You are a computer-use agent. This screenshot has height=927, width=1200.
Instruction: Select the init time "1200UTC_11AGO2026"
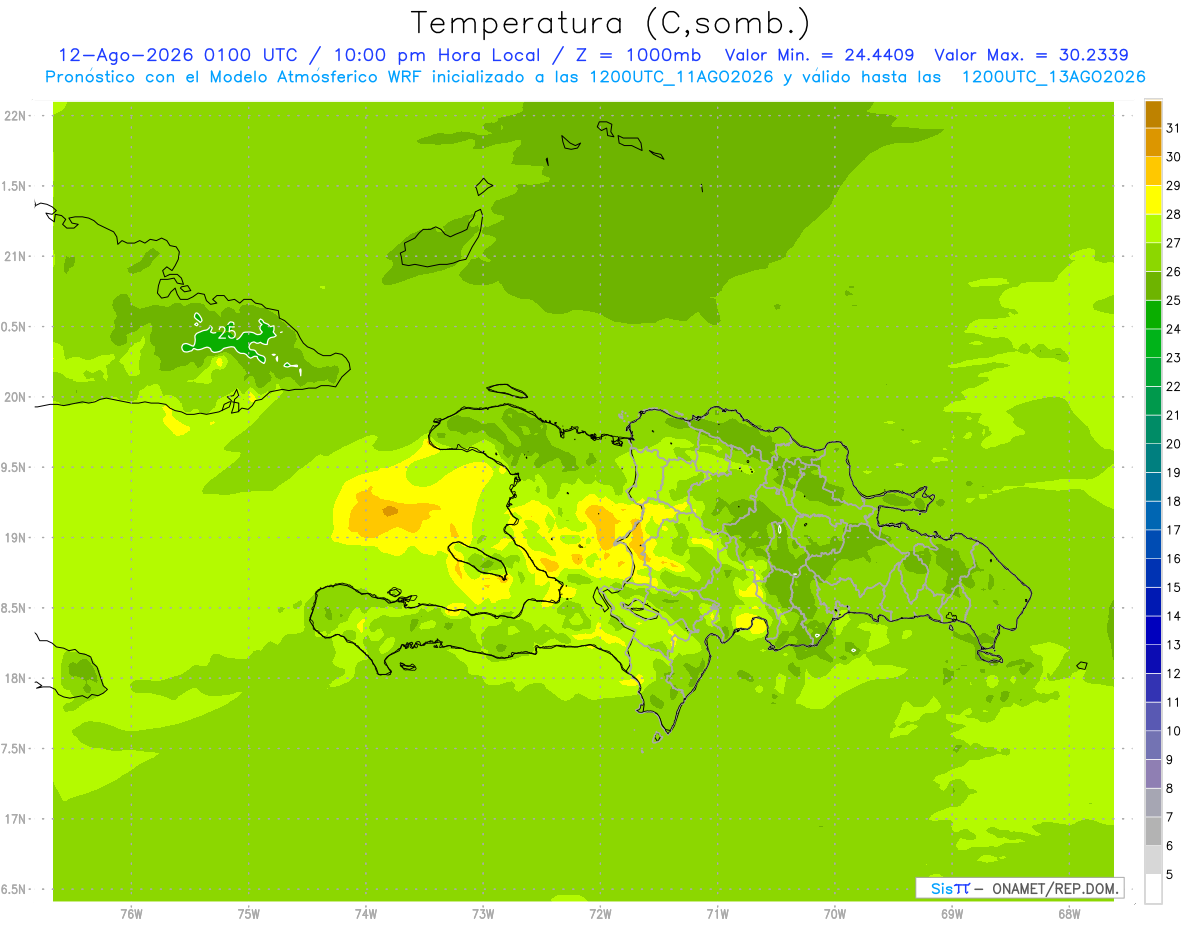click(x=680, y=77)
